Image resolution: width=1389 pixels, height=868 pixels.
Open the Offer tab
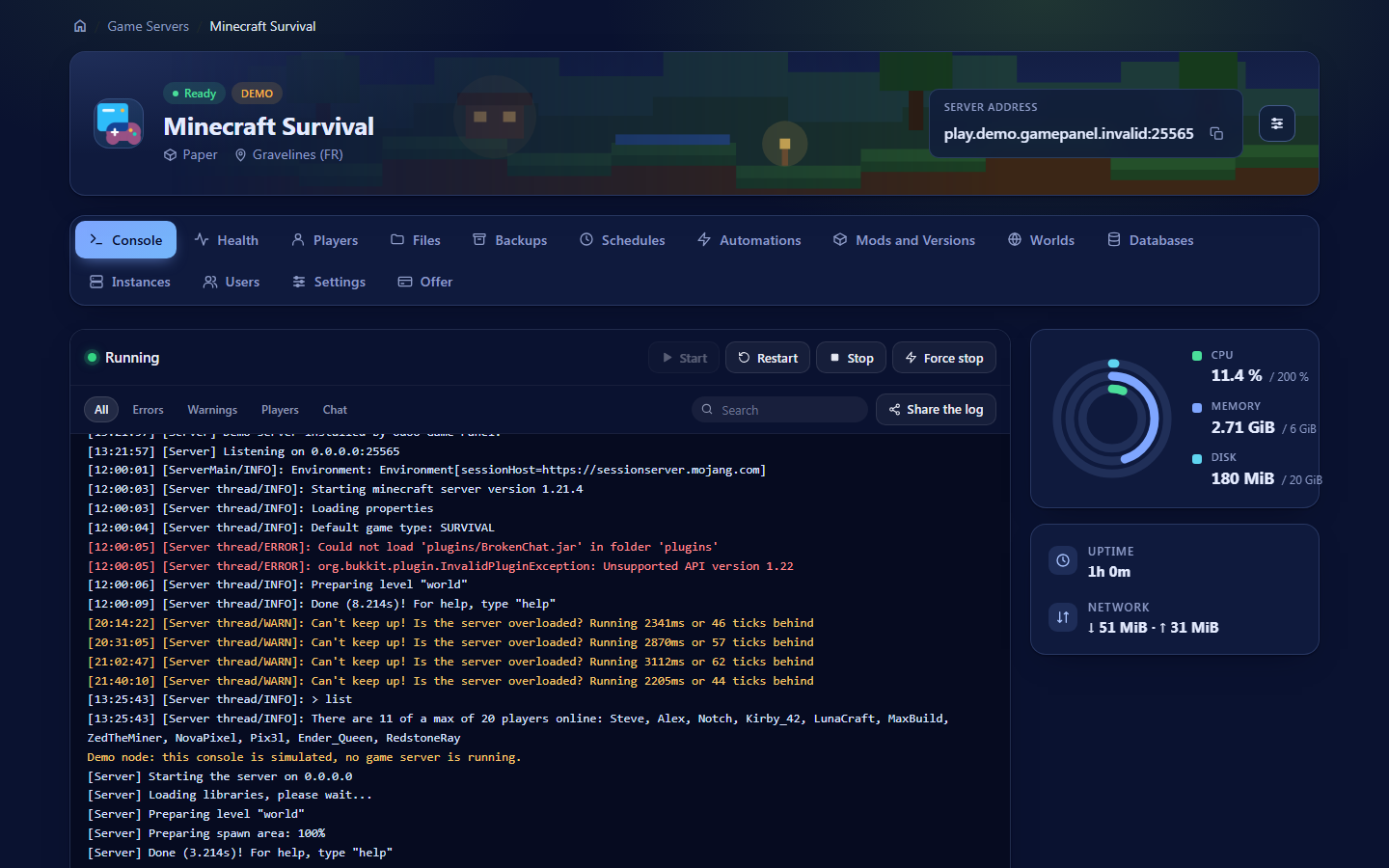(425, 282)
